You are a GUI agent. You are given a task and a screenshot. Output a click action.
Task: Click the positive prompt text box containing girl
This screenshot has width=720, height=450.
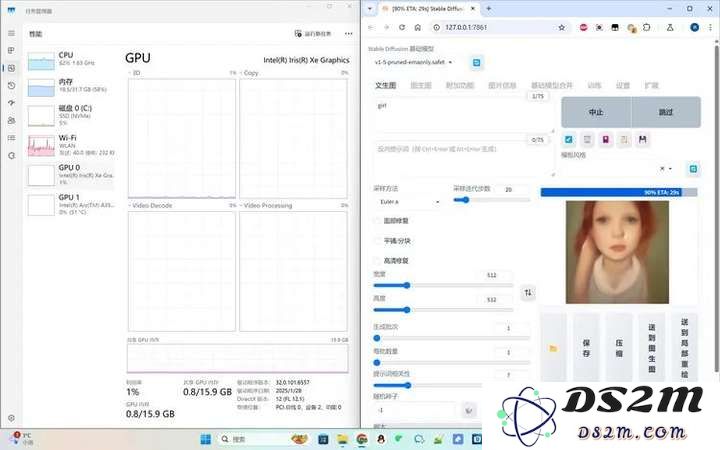tap(464, 115)
